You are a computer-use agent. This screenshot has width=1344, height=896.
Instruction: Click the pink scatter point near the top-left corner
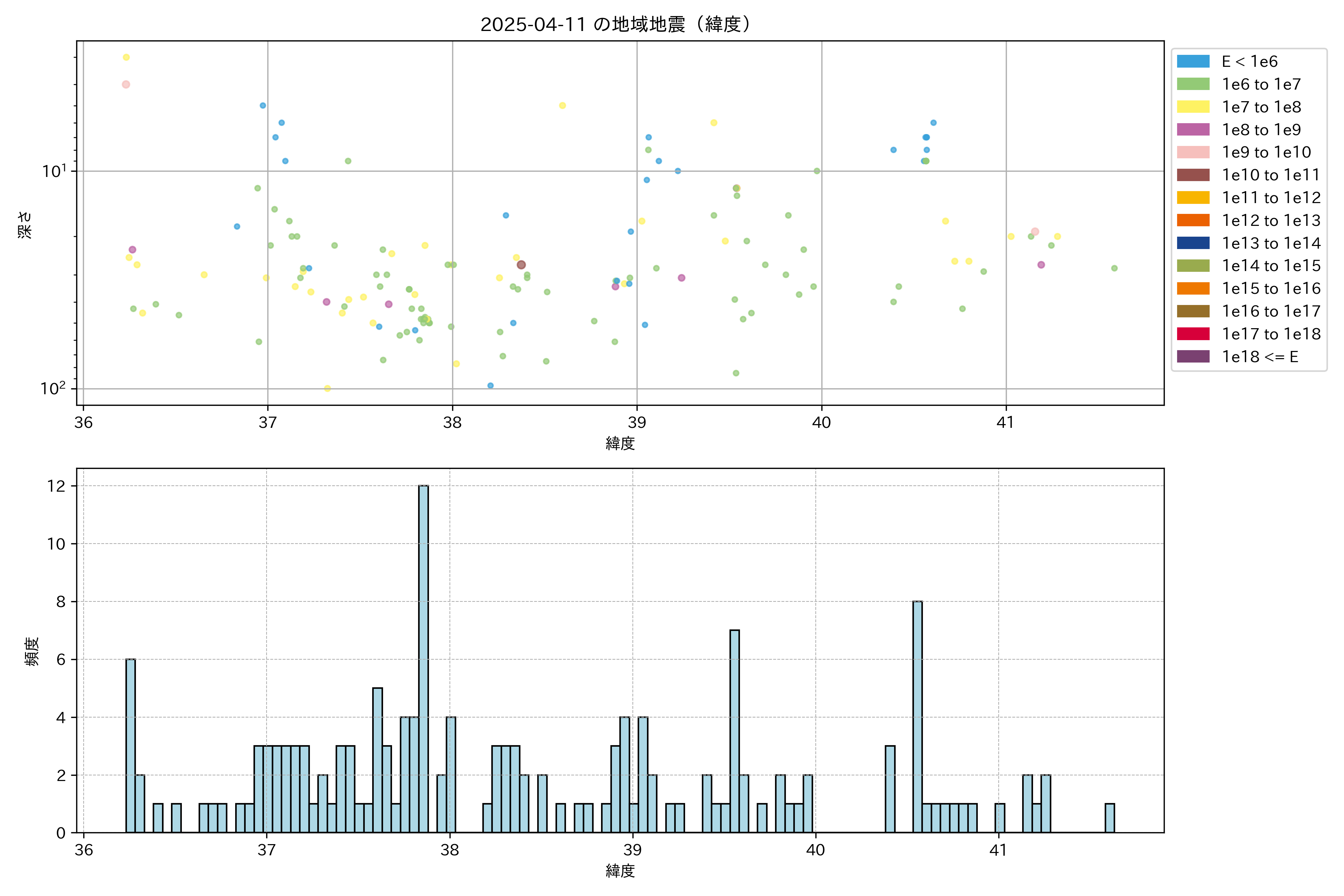click(126, 85)
